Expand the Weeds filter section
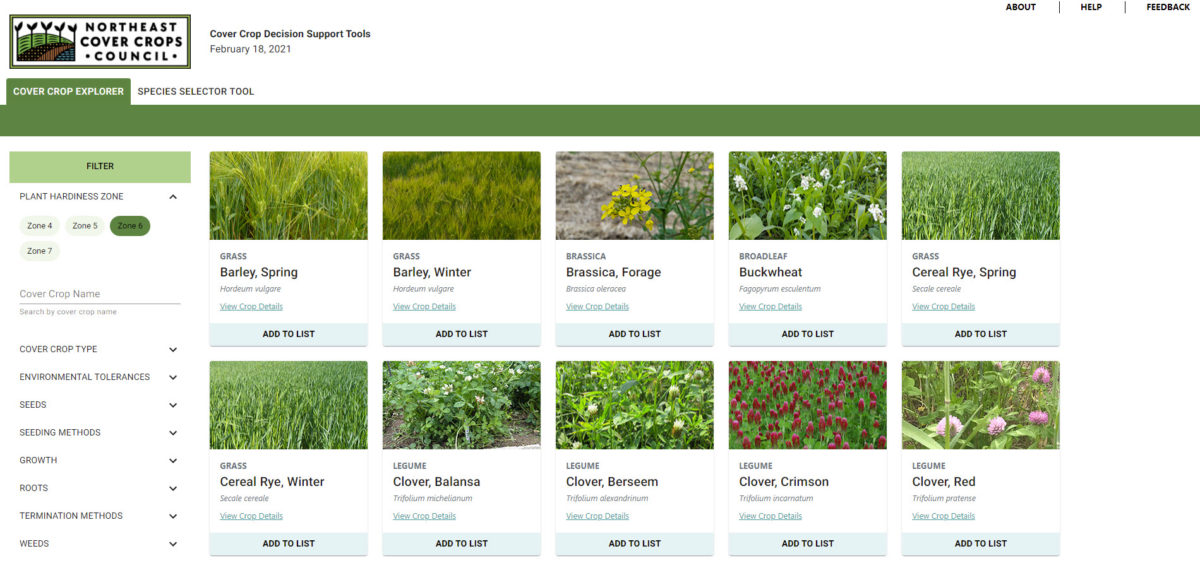1200x568 pixels. pos(100,544)
